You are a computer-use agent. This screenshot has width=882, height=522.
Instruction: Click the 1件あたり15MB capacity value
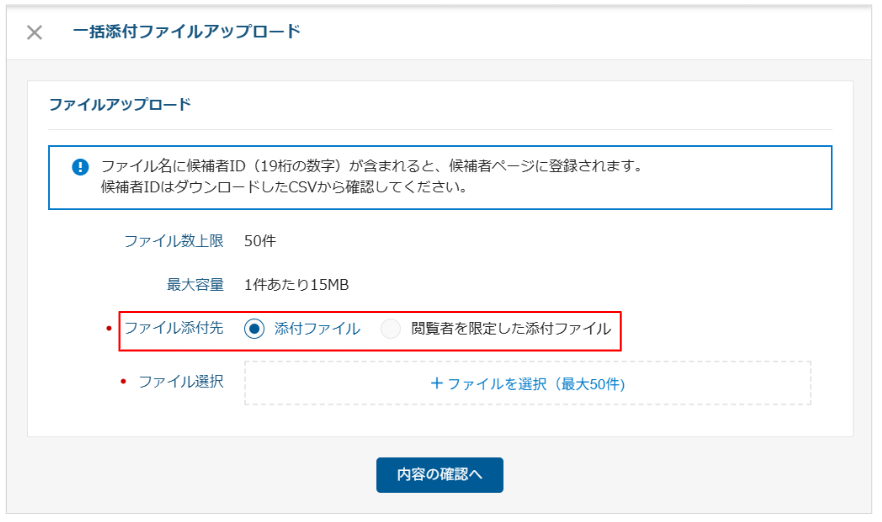(296, 285)
